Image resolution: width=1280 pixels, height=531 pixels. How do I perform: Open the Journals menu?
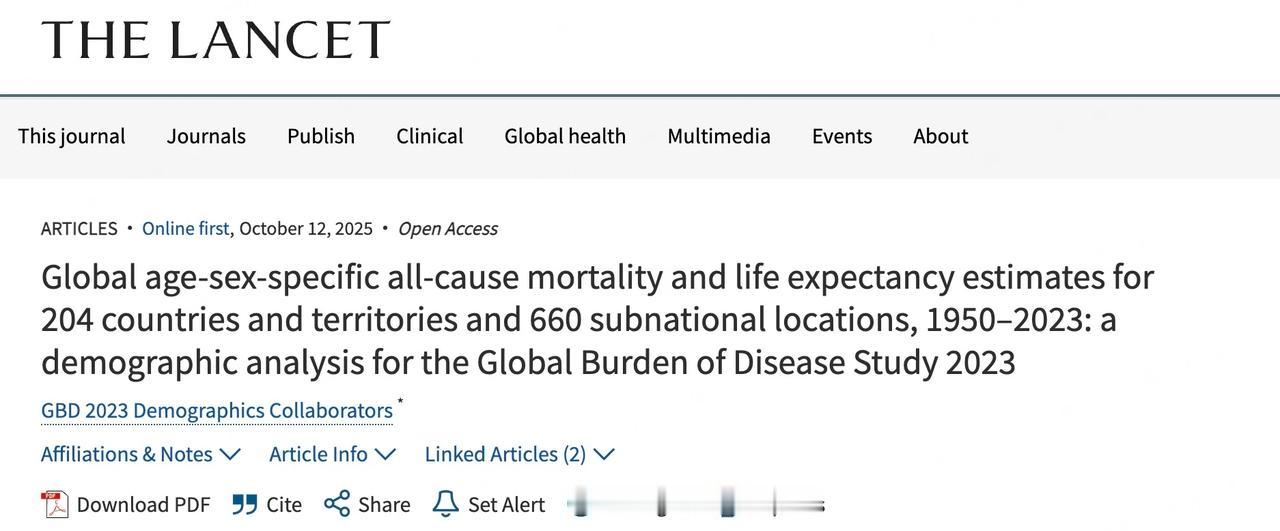point(206,136)
